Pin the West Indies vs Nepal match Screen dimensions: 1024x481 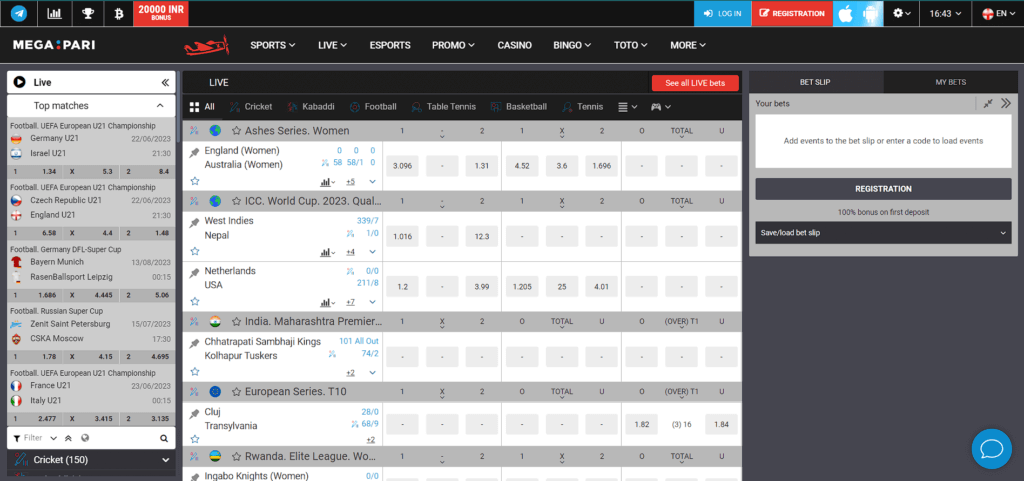[x=195, y=222]
